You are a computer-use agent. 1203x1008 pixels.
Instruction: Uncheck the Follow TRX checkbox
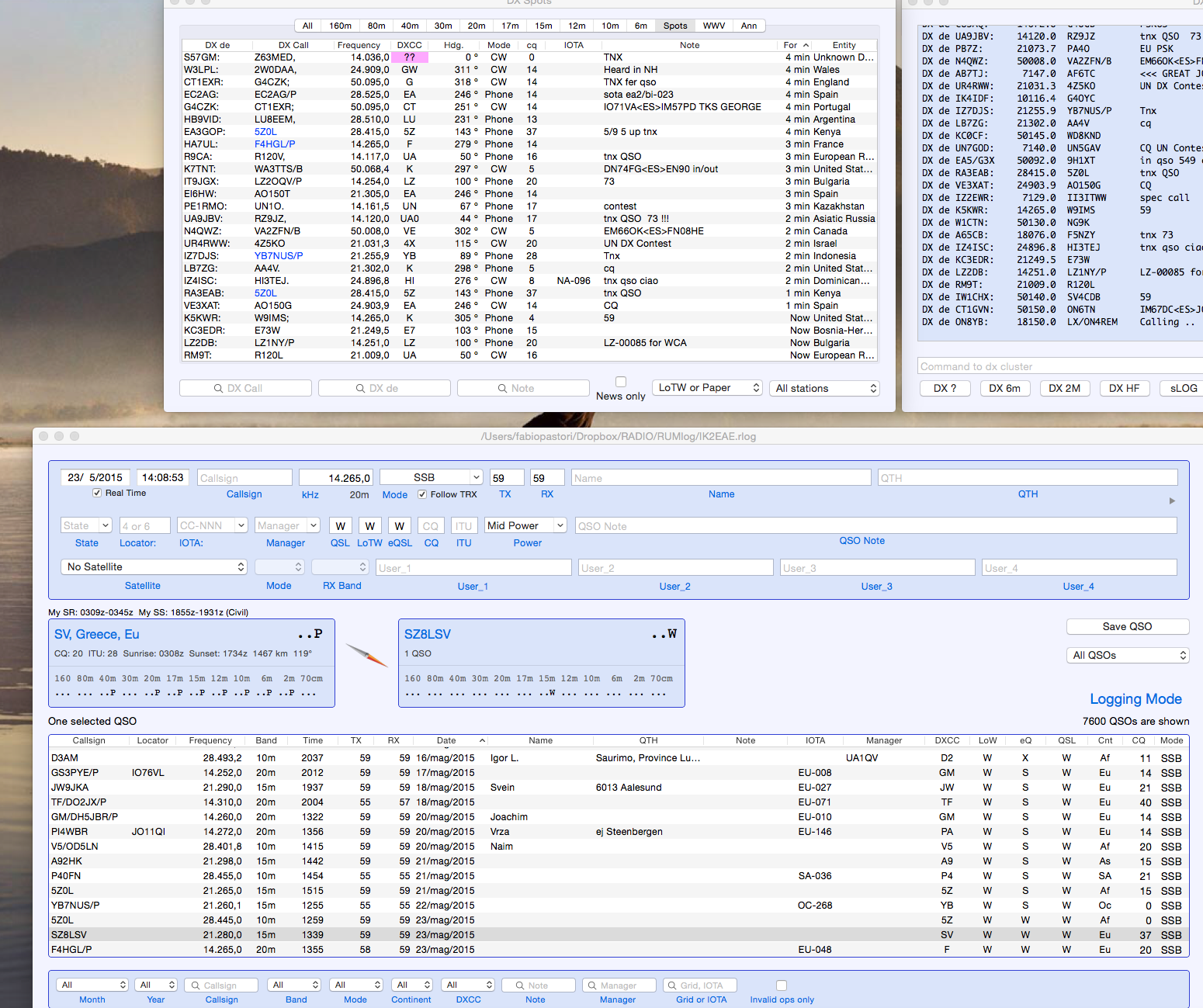click(x=422, y=494)
